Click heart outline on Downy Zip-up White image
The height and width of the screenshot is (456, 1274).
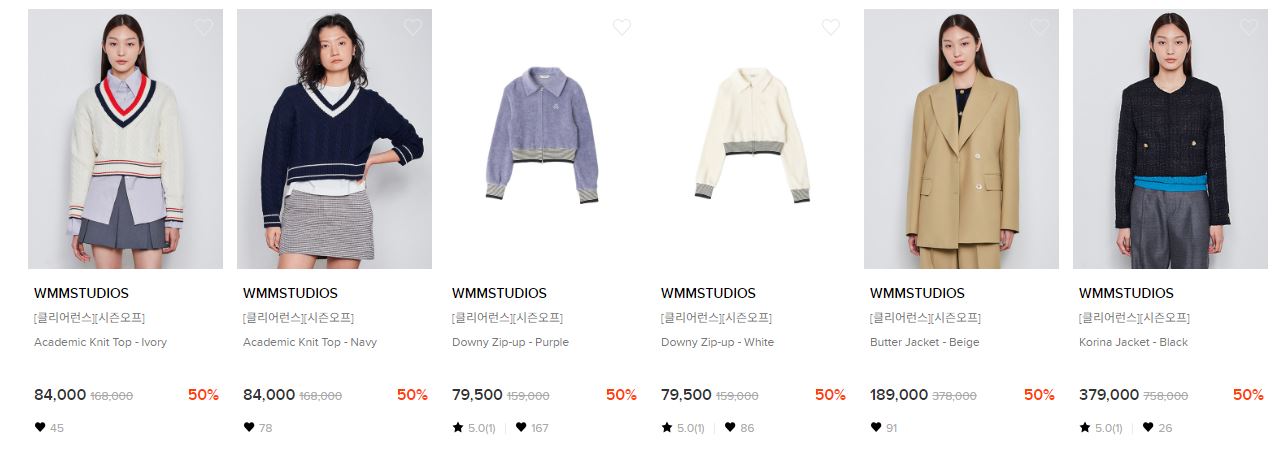(831, 27)
